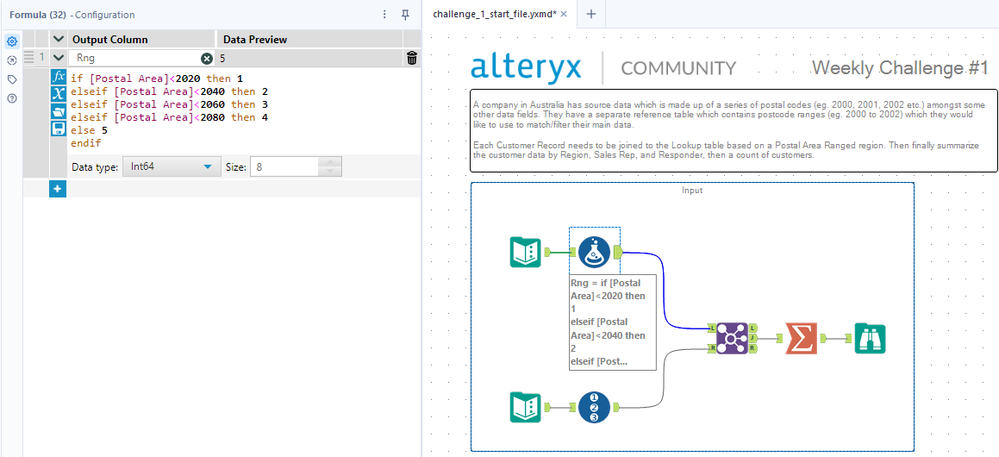
Task: Click the Join tool L input anchor
Action: [712, 328]
